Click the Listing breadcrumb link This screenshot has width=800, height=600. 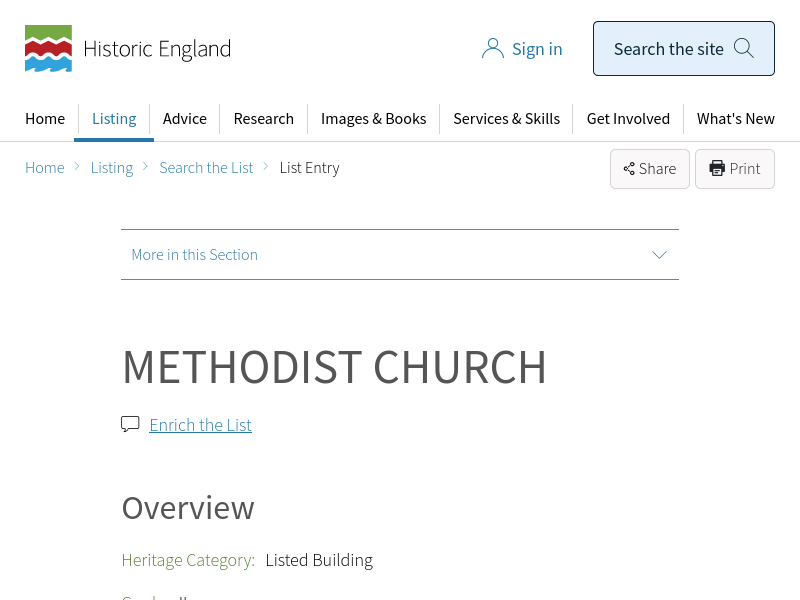pos(112,168)
